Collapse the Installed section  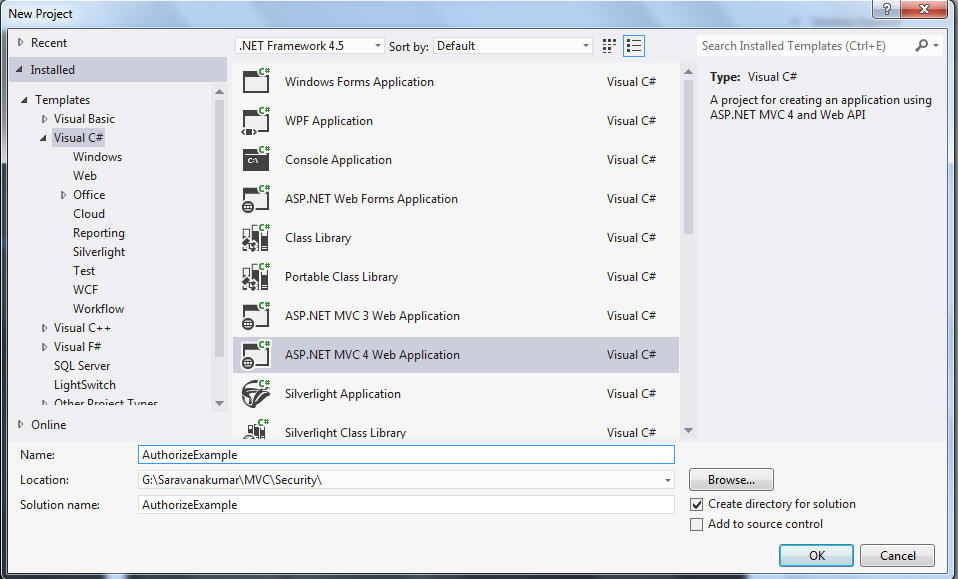(20, 70)
